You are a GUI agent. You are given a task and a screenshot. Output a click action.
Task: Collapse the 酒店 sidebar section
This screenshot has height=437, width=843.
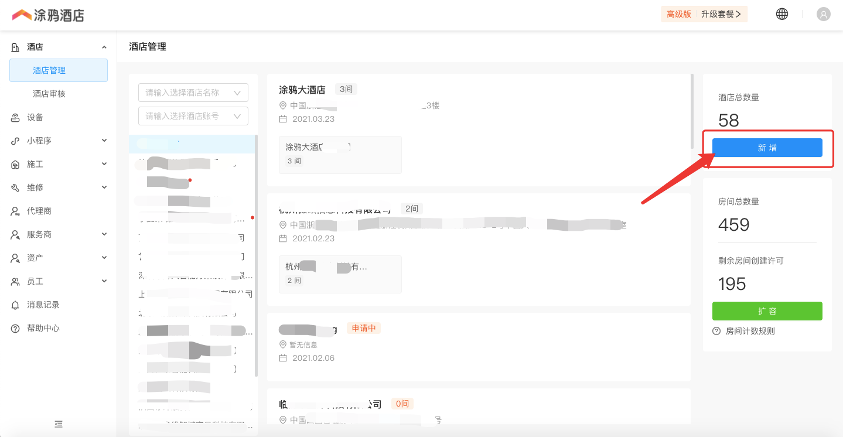click(104, 47)
